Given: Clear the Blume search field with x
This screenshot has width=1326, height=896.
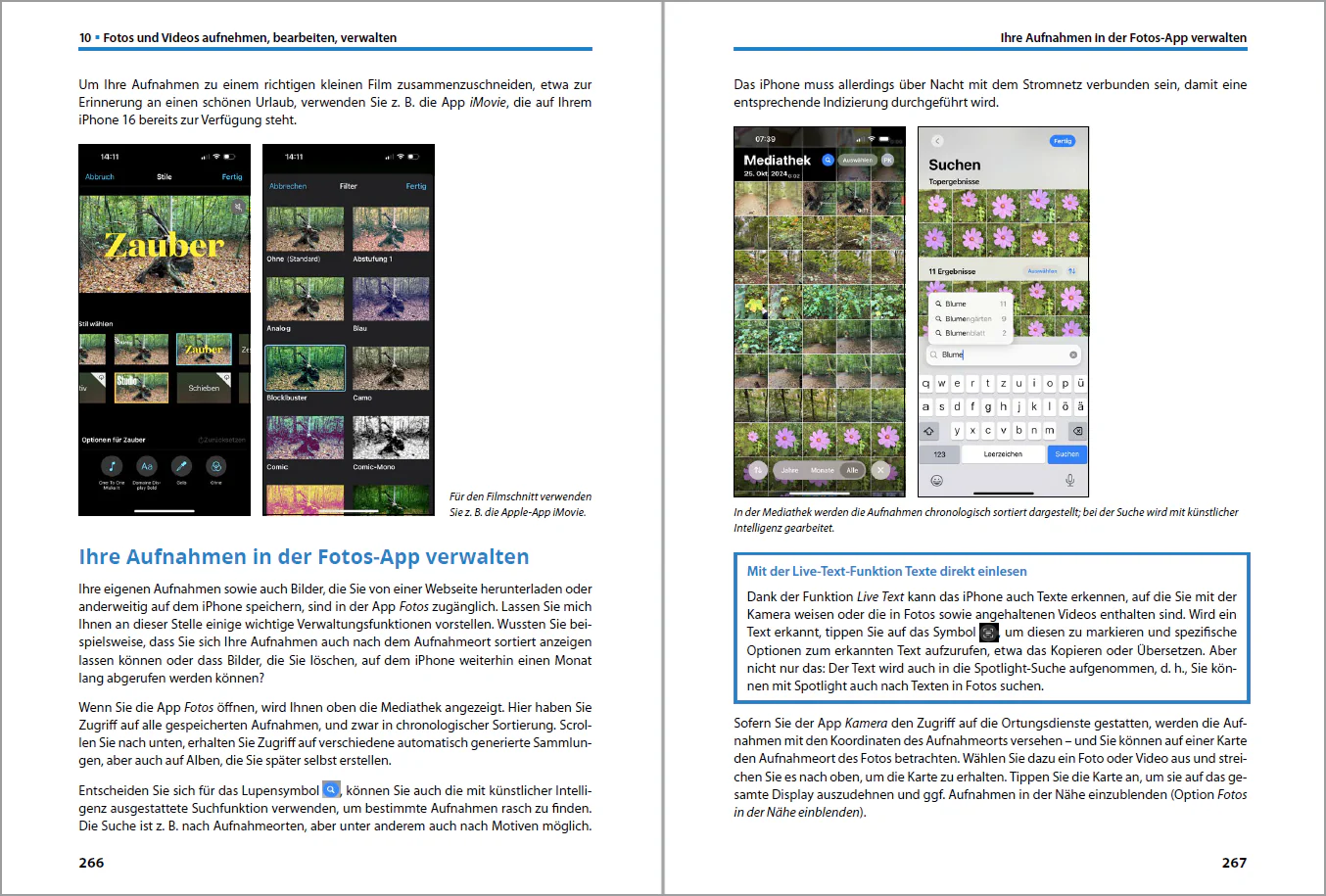Looking at the screenshot, I should click(x=1072, y=354).
